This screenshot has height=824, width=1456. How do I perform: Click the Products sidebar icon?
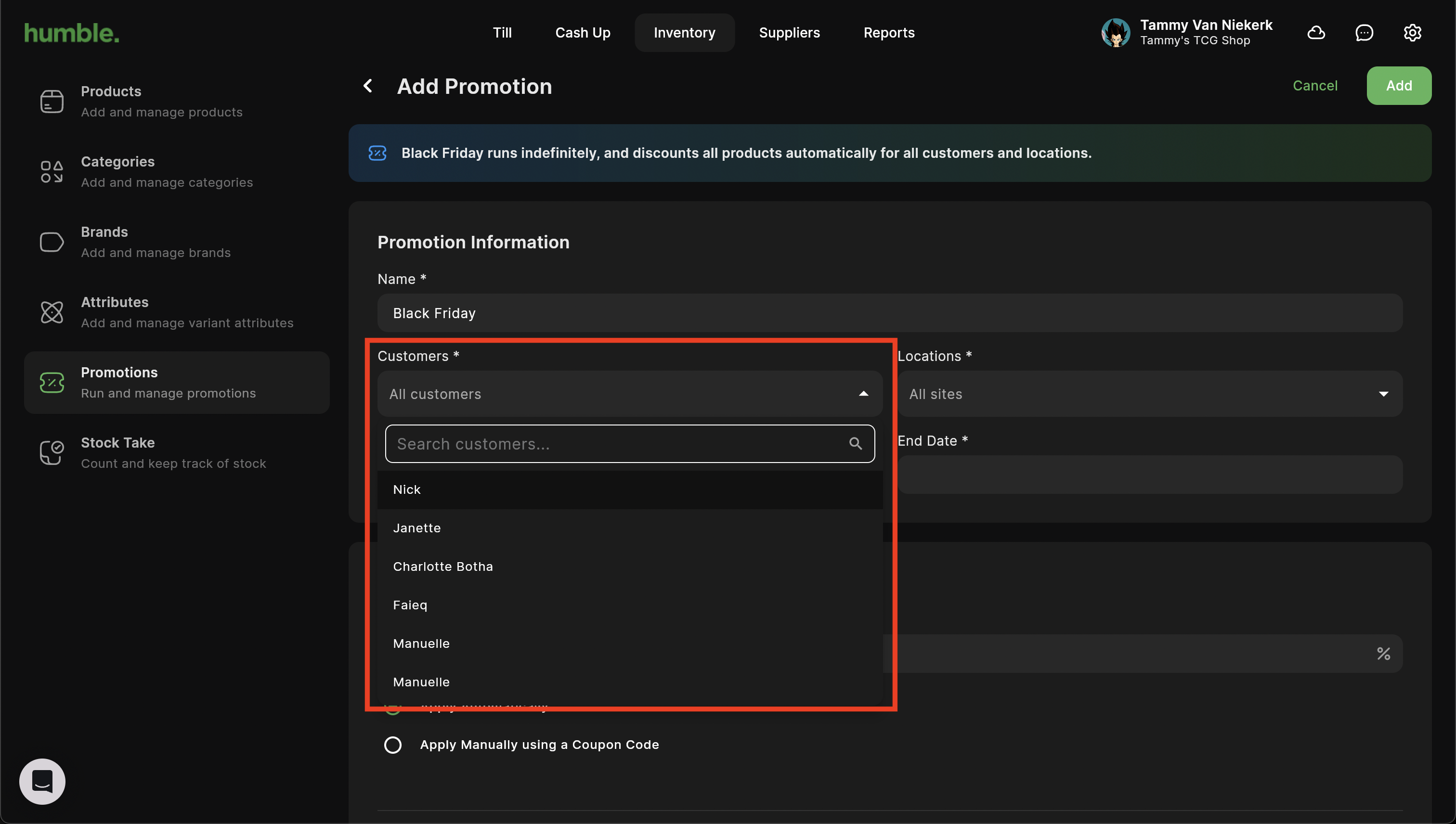pos(52,102)
